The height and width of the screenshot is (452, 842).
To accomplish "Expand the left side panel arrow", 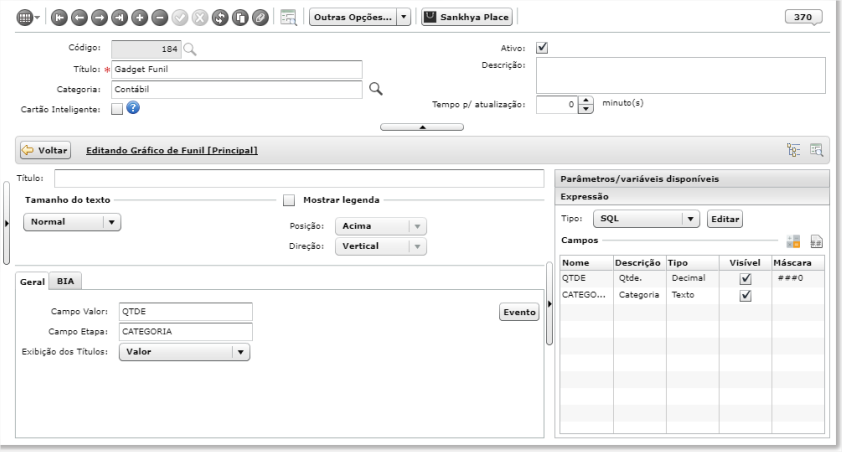I will click(6, 223).
